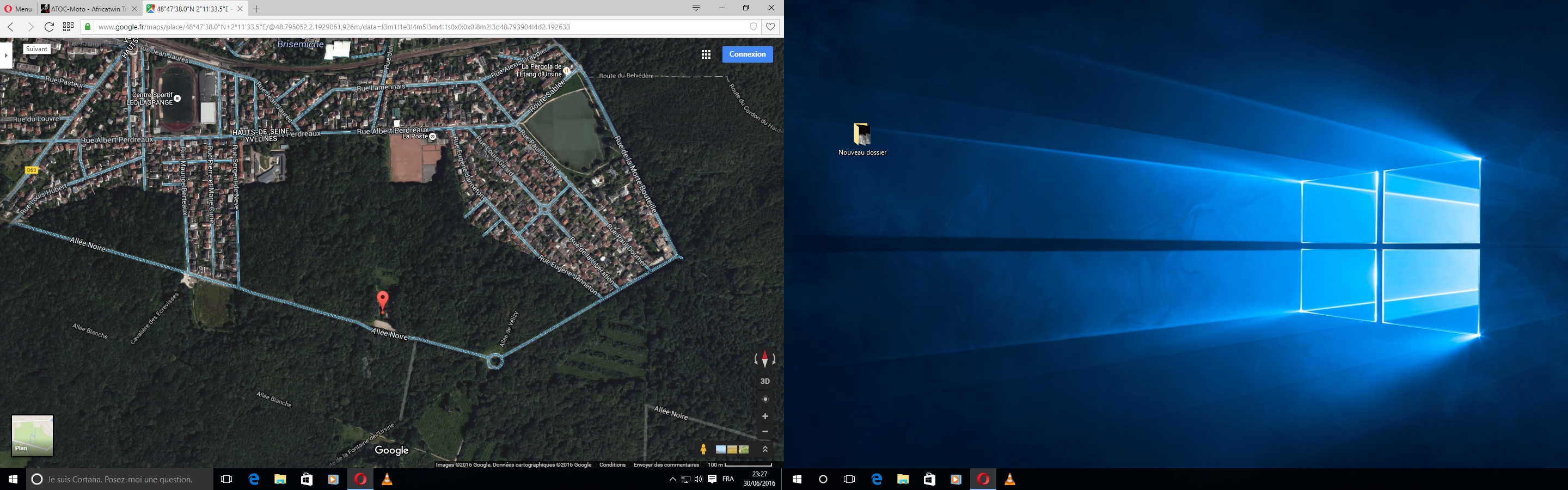Click the green padlock security badge

pos(88,27)
